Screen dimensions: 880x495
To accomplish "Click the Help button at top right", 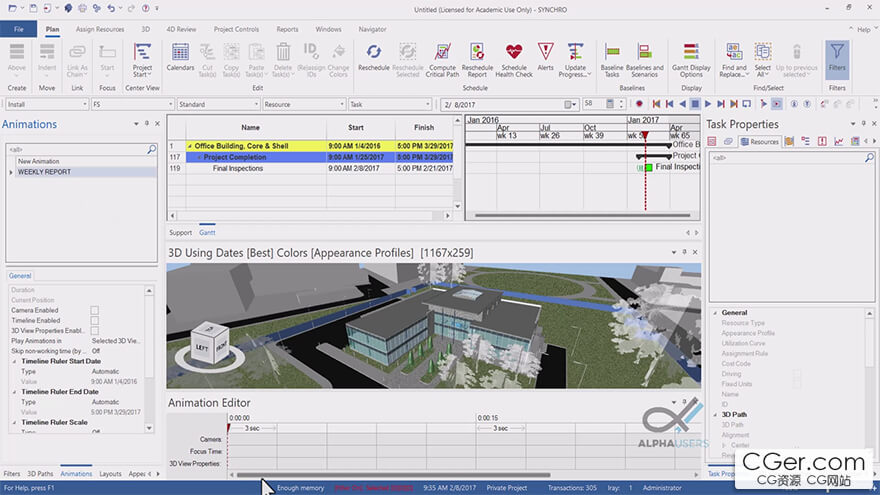I will (864, 29).
